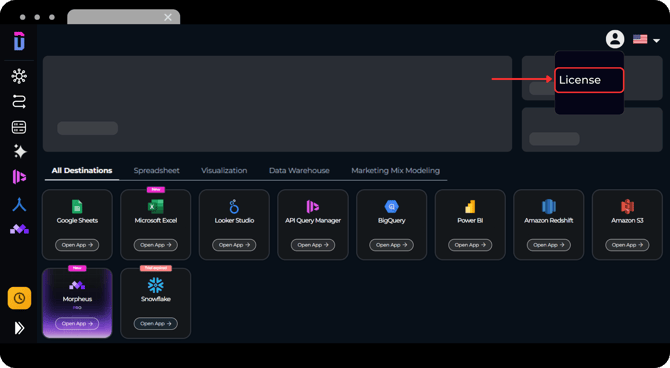Open App for Google Sheets
This screenshot has width=670, height=368.
point(77,245)
